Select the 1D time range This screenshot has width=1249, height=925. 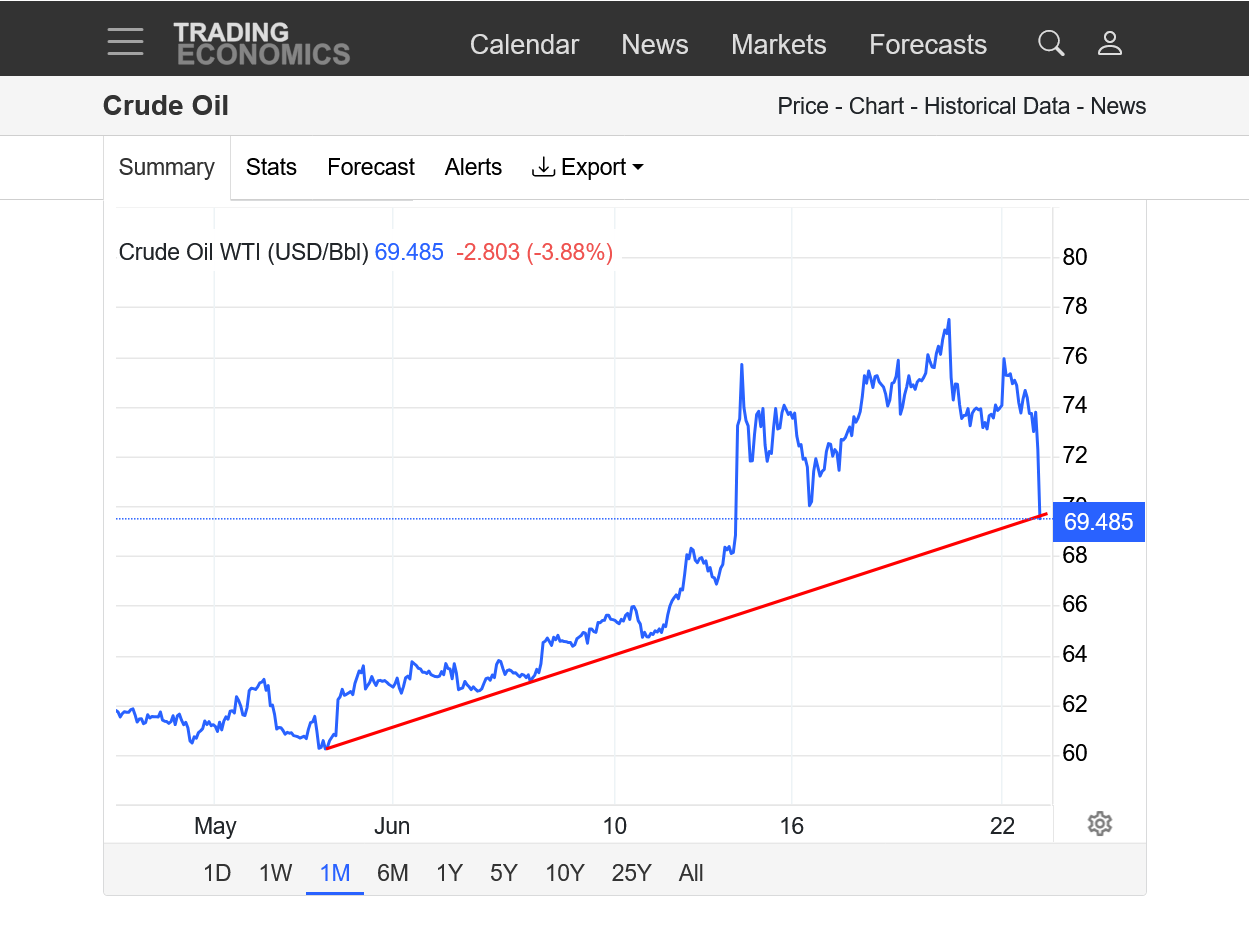point(217,873)
